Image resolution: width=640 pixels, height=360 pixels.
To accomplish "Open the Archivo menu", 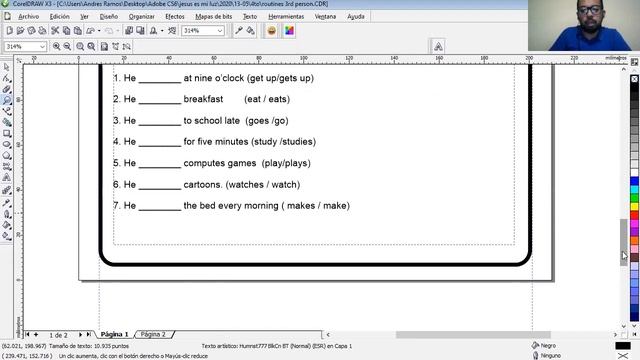I will click(28, 16).
